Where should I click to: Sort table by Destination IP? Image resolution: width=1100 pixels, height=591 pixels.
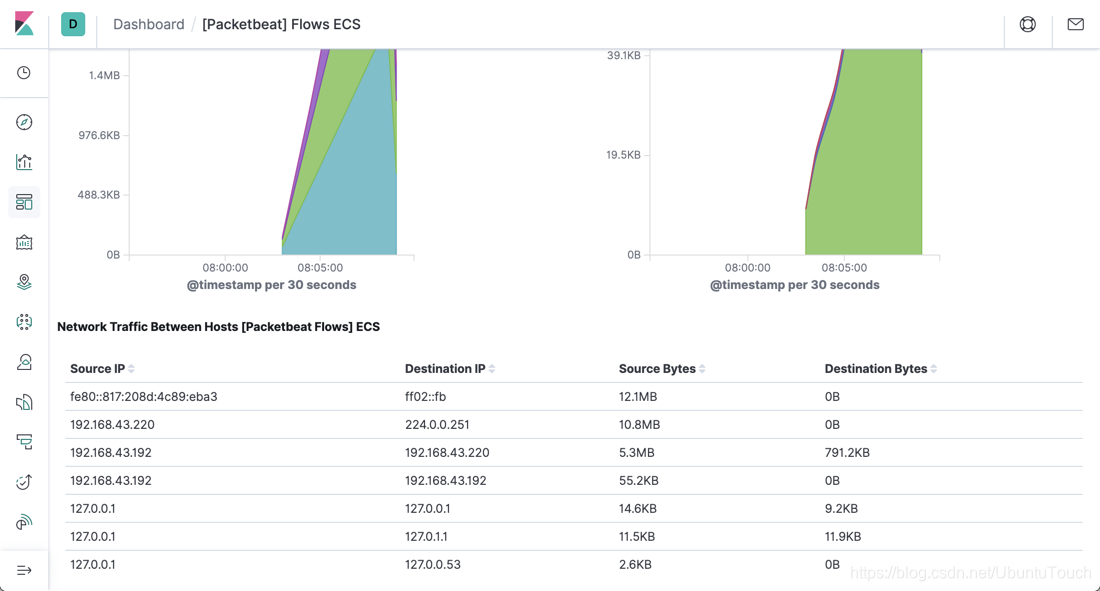pos(450,368)
